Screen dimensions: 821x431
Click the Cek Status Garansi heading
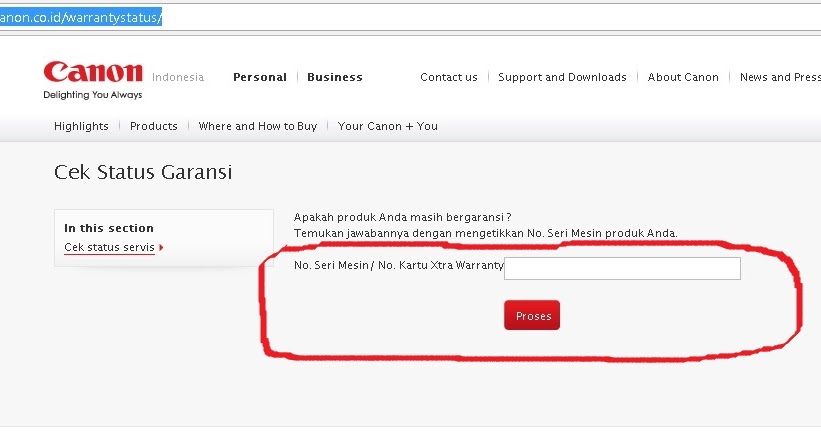[143, 172]
